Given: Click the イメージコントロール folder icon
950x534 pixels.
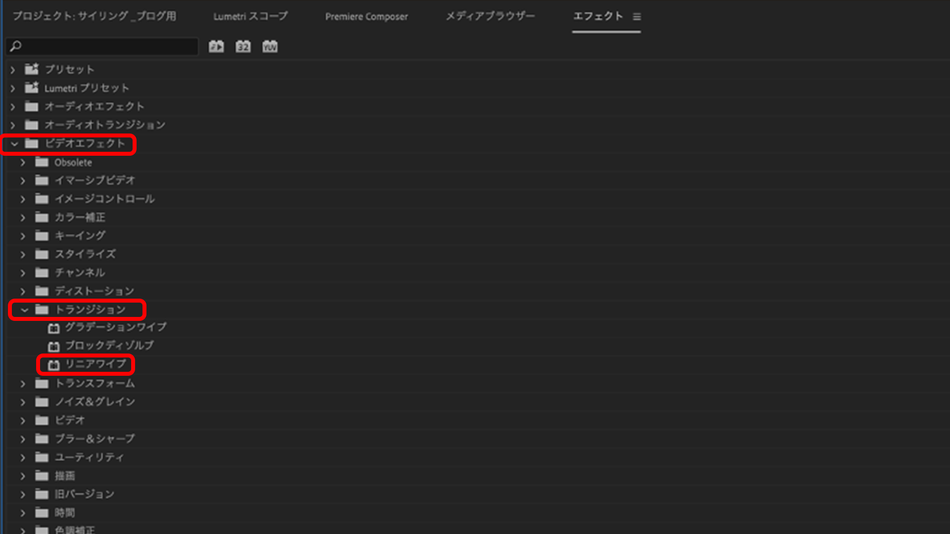Looking at the screenshot, I should tap(41, 199).
